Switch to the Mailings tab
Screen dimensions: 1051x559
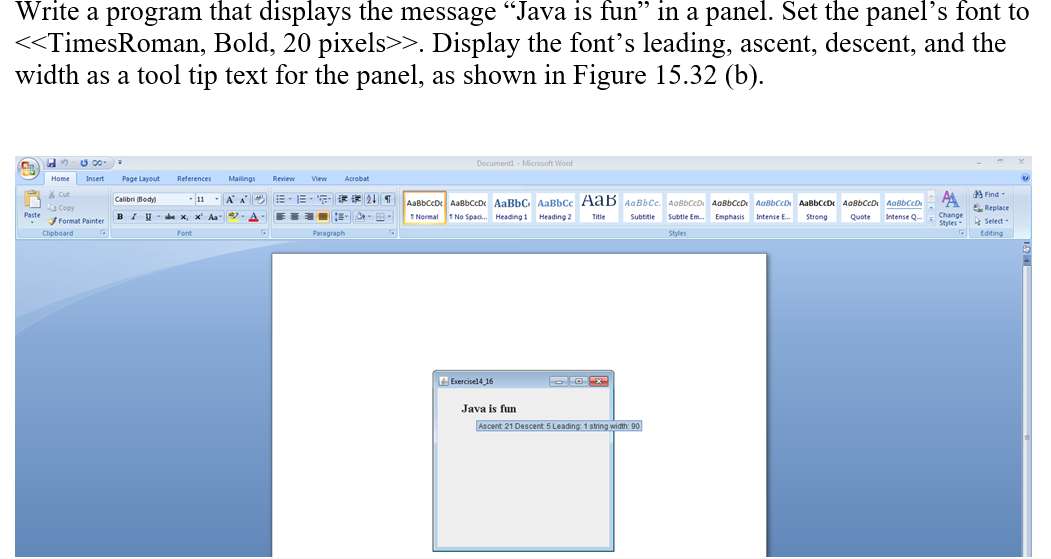click(x=242, y=179)
